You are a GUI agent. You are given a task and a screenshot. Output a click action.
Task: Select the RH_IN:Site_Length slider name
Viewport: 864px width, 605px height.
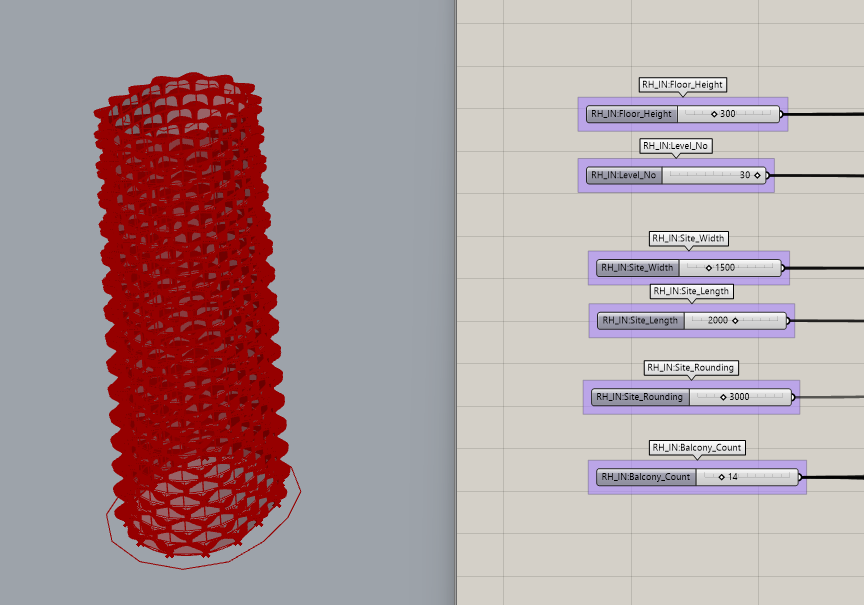pos(640,320)
